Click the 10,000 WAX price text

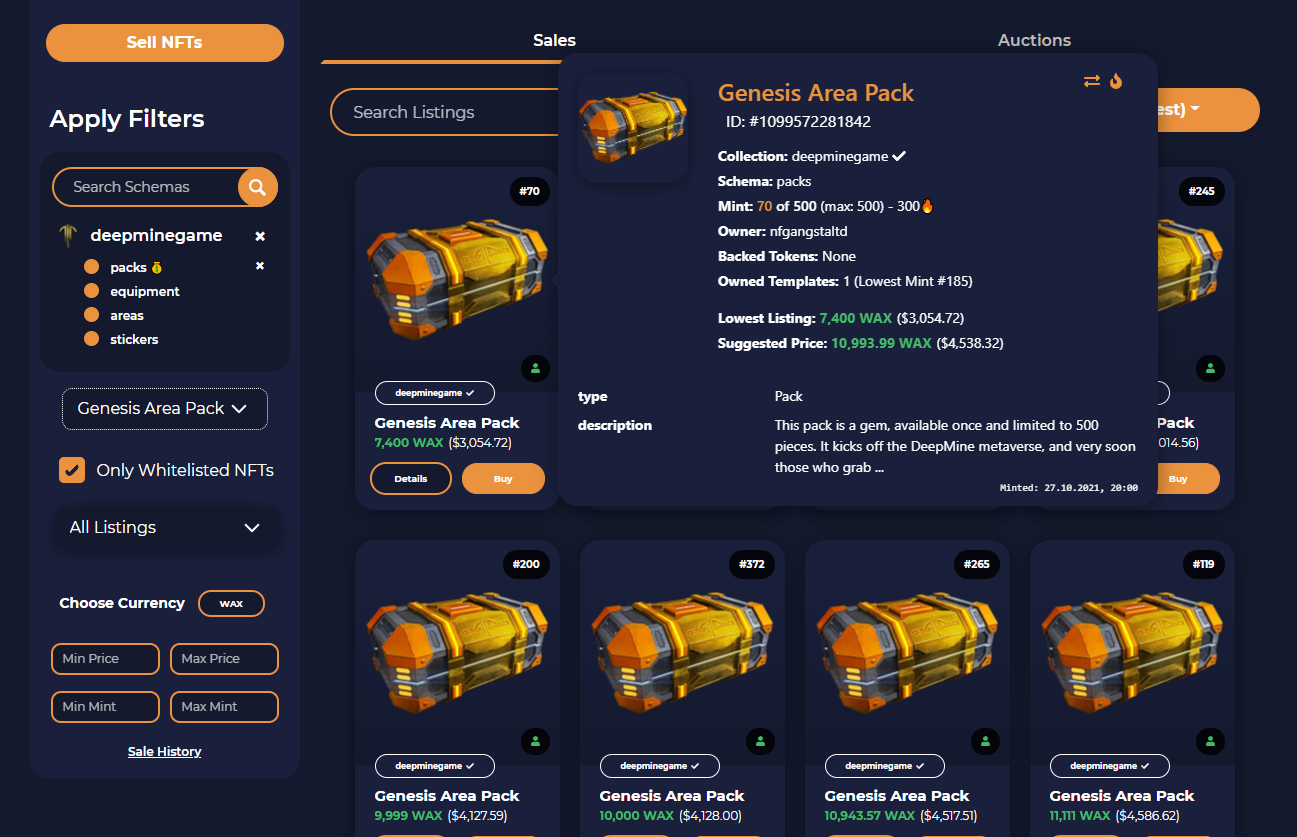pos(636,816)
